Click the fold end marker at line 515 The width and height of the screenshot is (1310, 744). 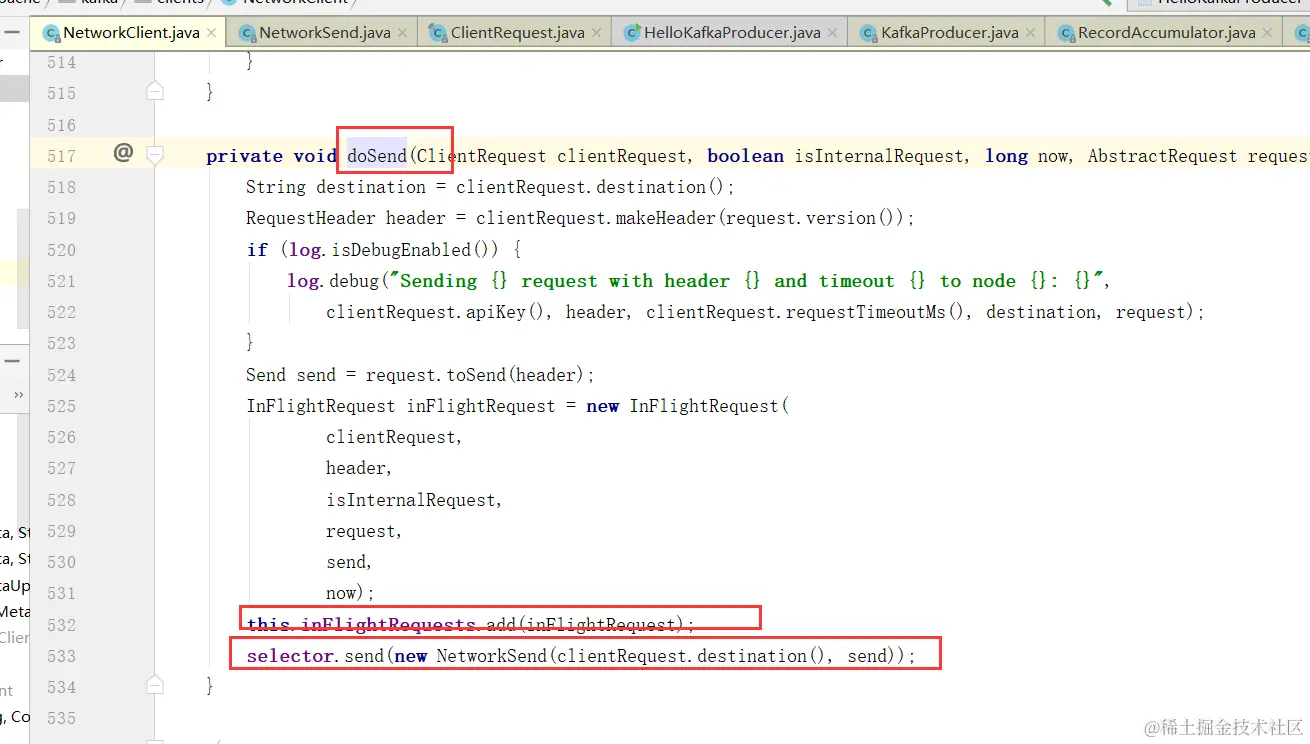coord(155,91)
